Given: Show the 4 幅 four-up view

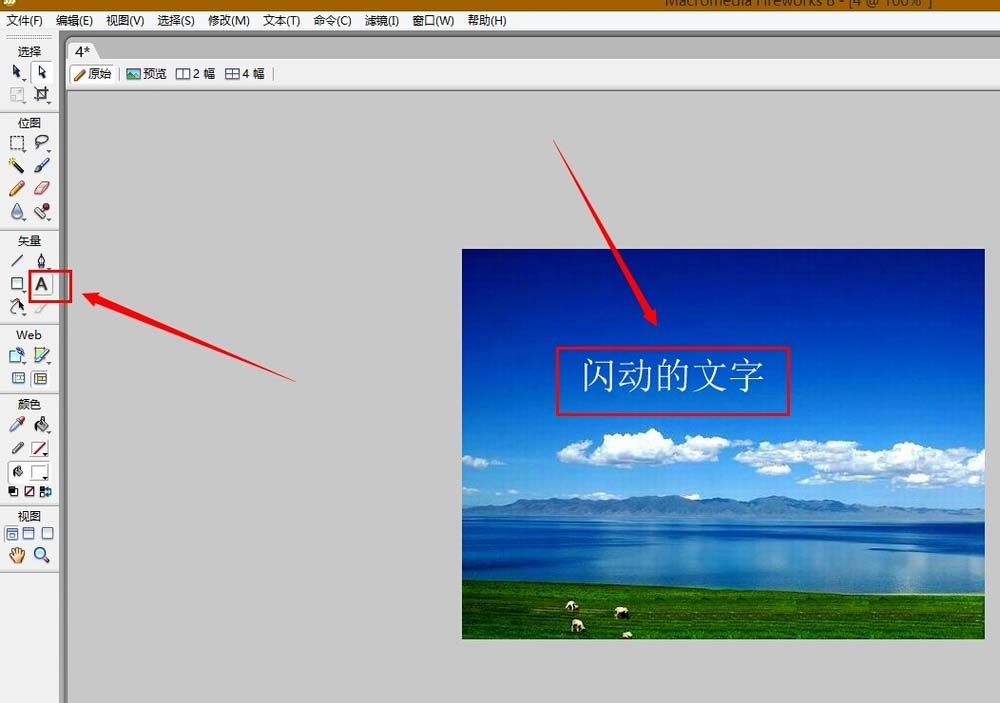Looking at the screenshot, I should coord(244,74).
